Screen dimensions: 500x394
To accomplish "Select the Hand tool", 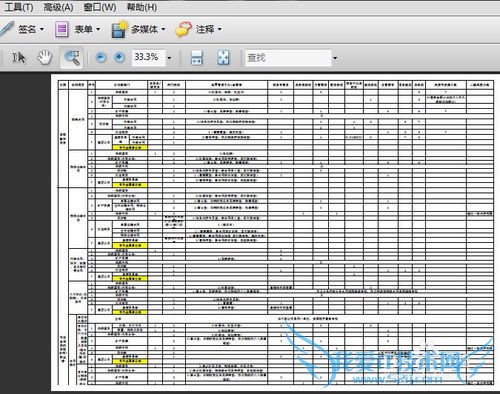I will click(x=44, y=58).
